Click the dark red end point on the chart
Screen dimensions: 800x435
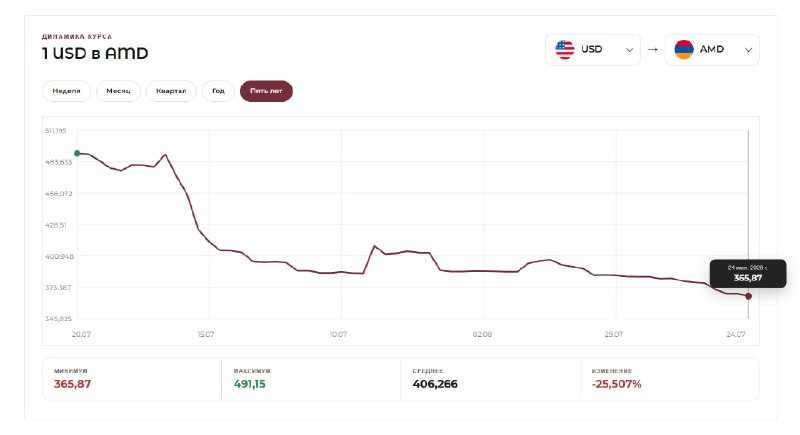(748, 296)
